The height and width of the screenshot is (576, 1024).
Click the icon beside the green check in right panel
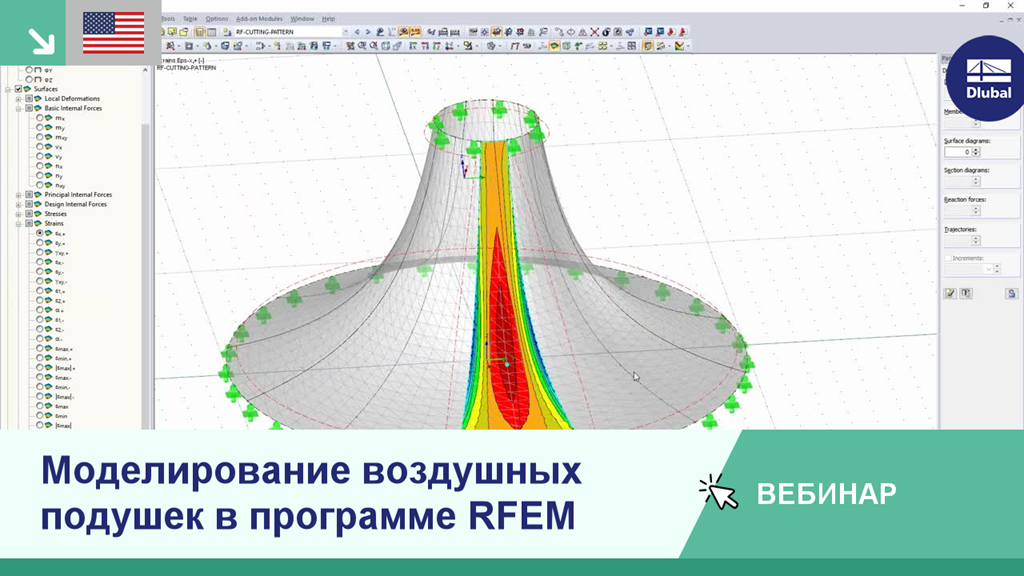coord(966,294)
